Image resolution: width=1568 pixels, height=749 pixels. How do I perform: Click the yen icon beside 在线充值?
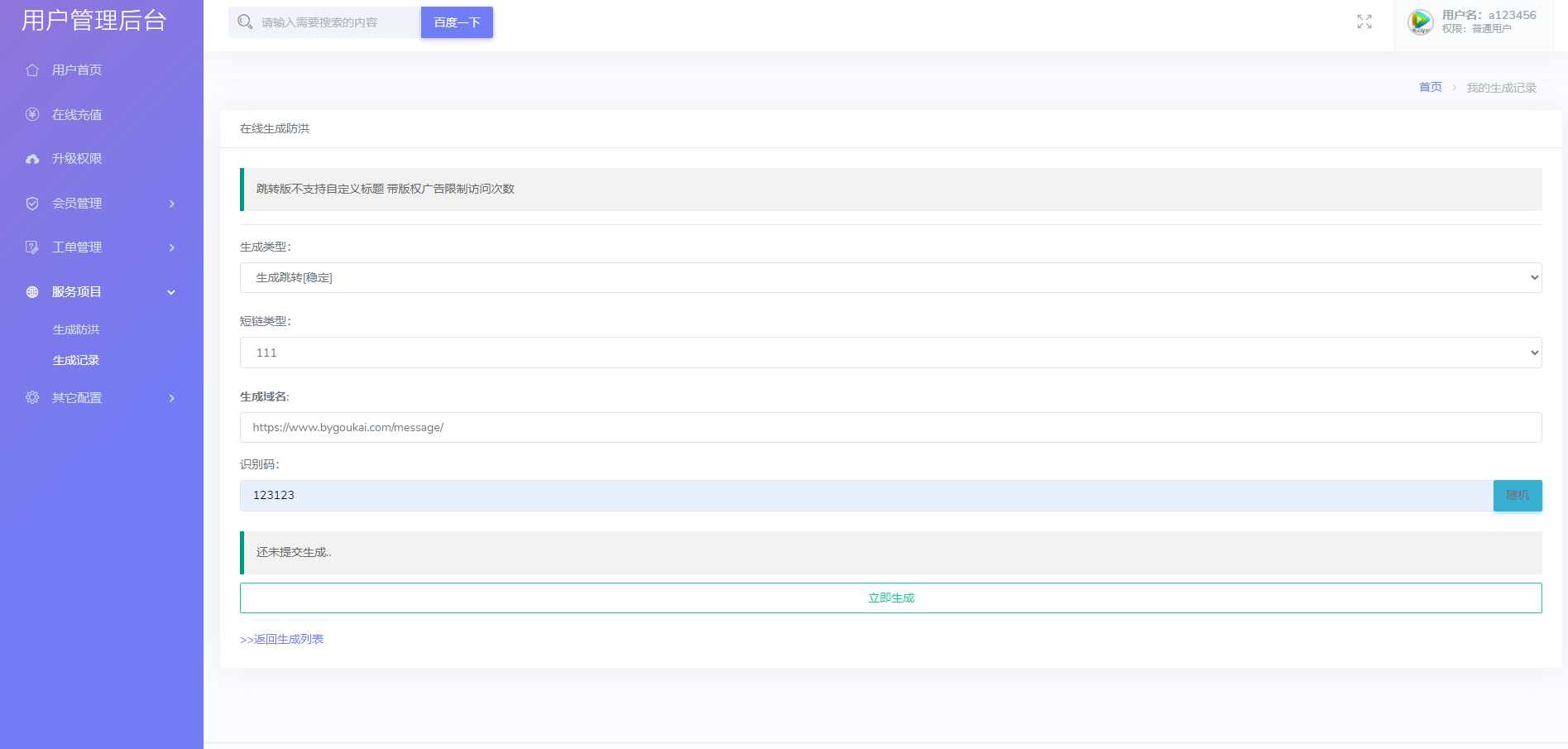[32, 115]
